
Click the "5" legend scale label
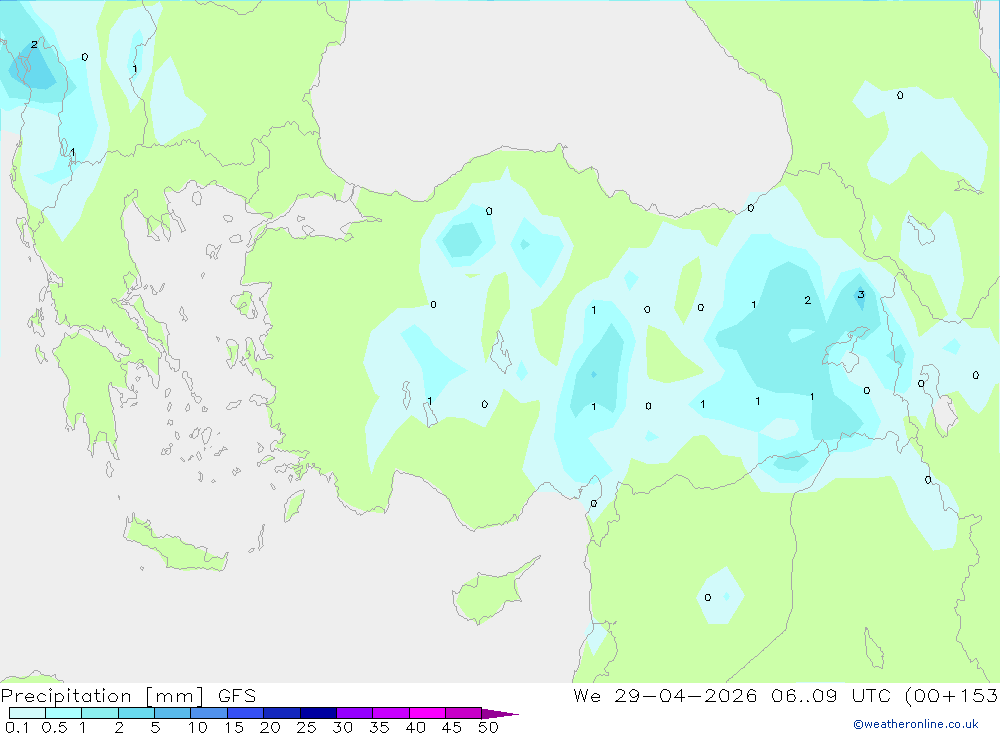pos(155,727)
